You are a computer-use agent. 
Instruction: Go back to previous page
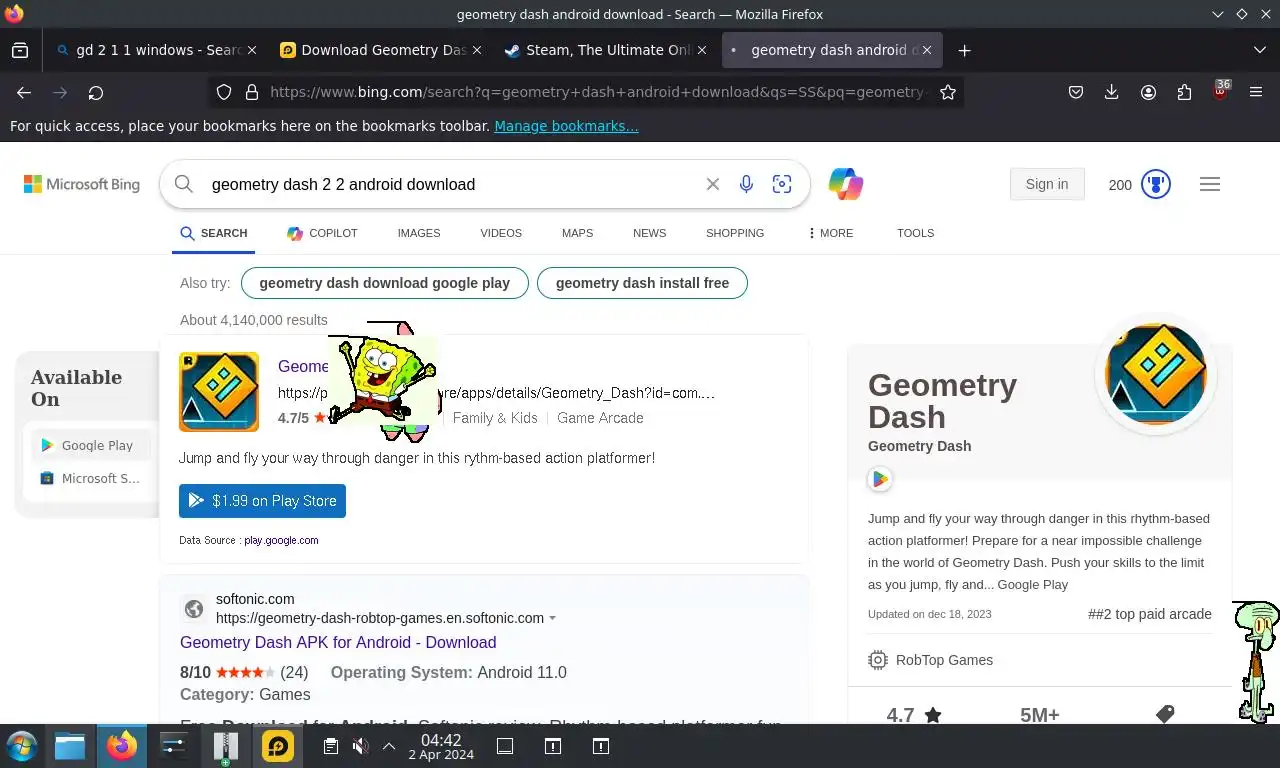pos(24,92)
